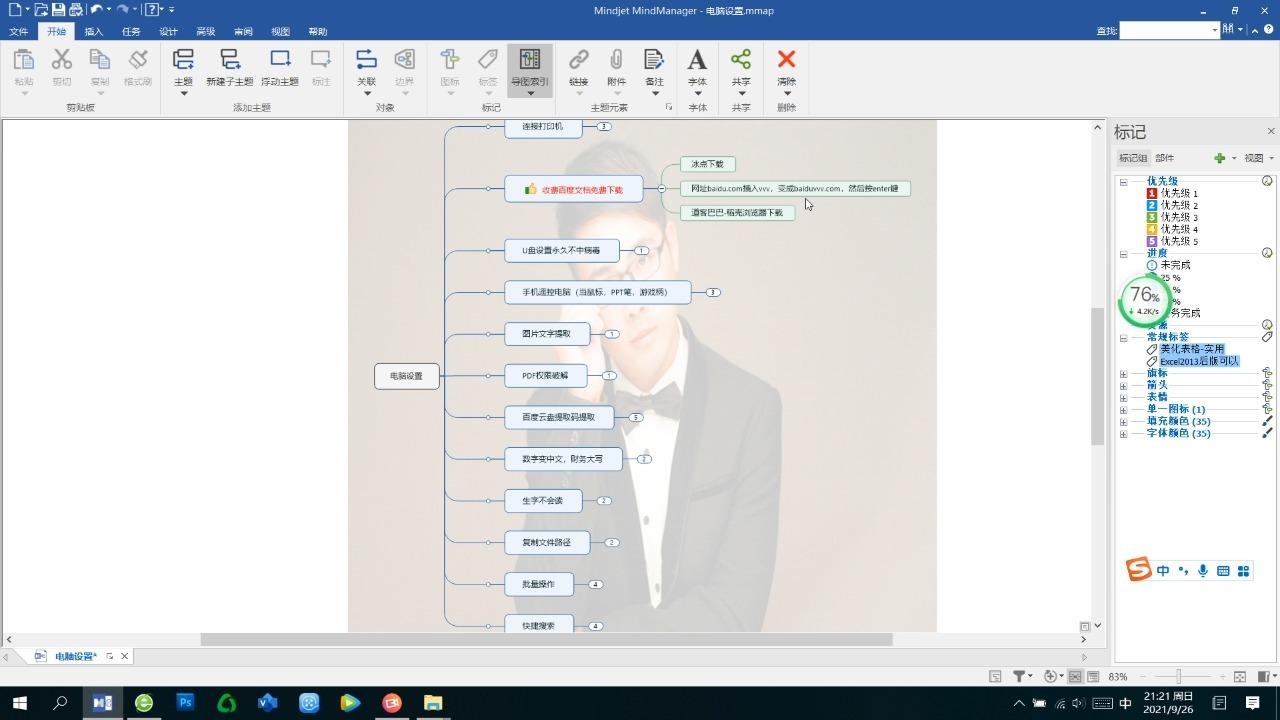This screenshot has width=1280, height=720.
Task: Open Photoshop from the taskbar
Action: tap(185, 703)
